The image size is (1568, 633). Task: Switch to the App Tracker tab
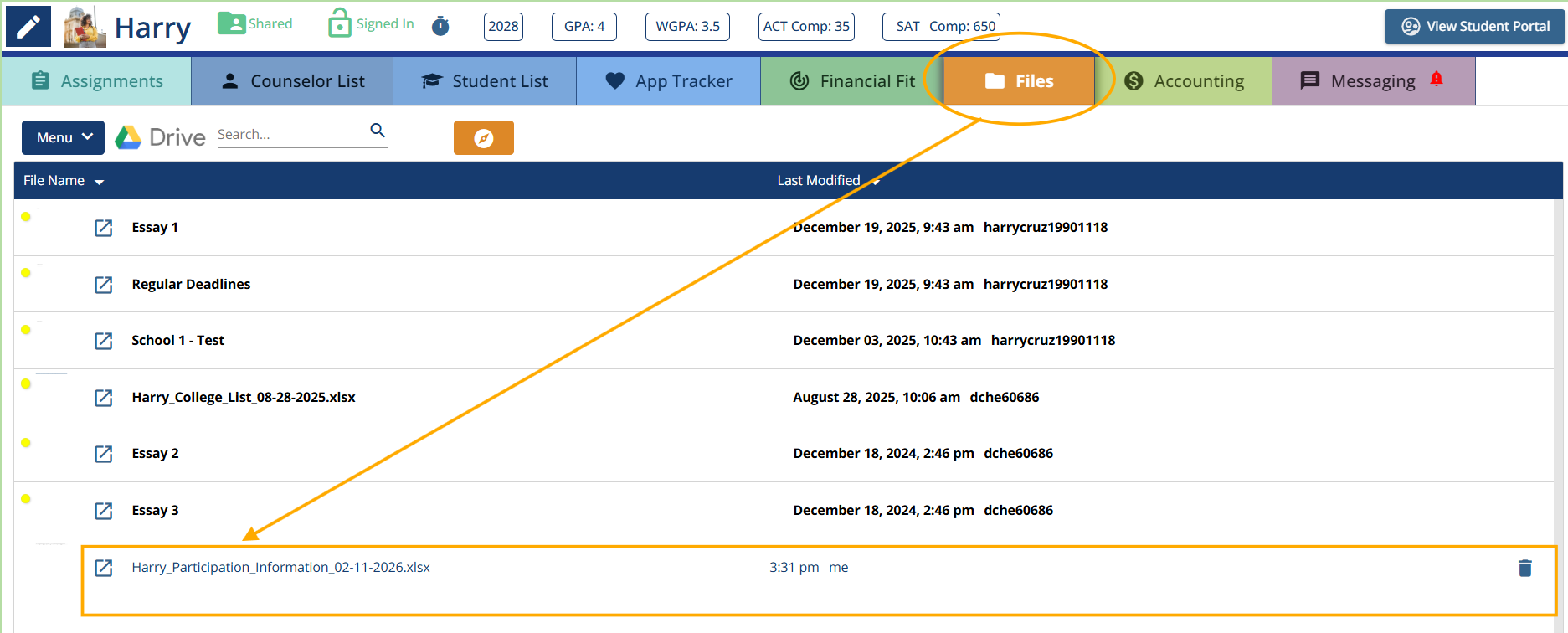point(668,81)
